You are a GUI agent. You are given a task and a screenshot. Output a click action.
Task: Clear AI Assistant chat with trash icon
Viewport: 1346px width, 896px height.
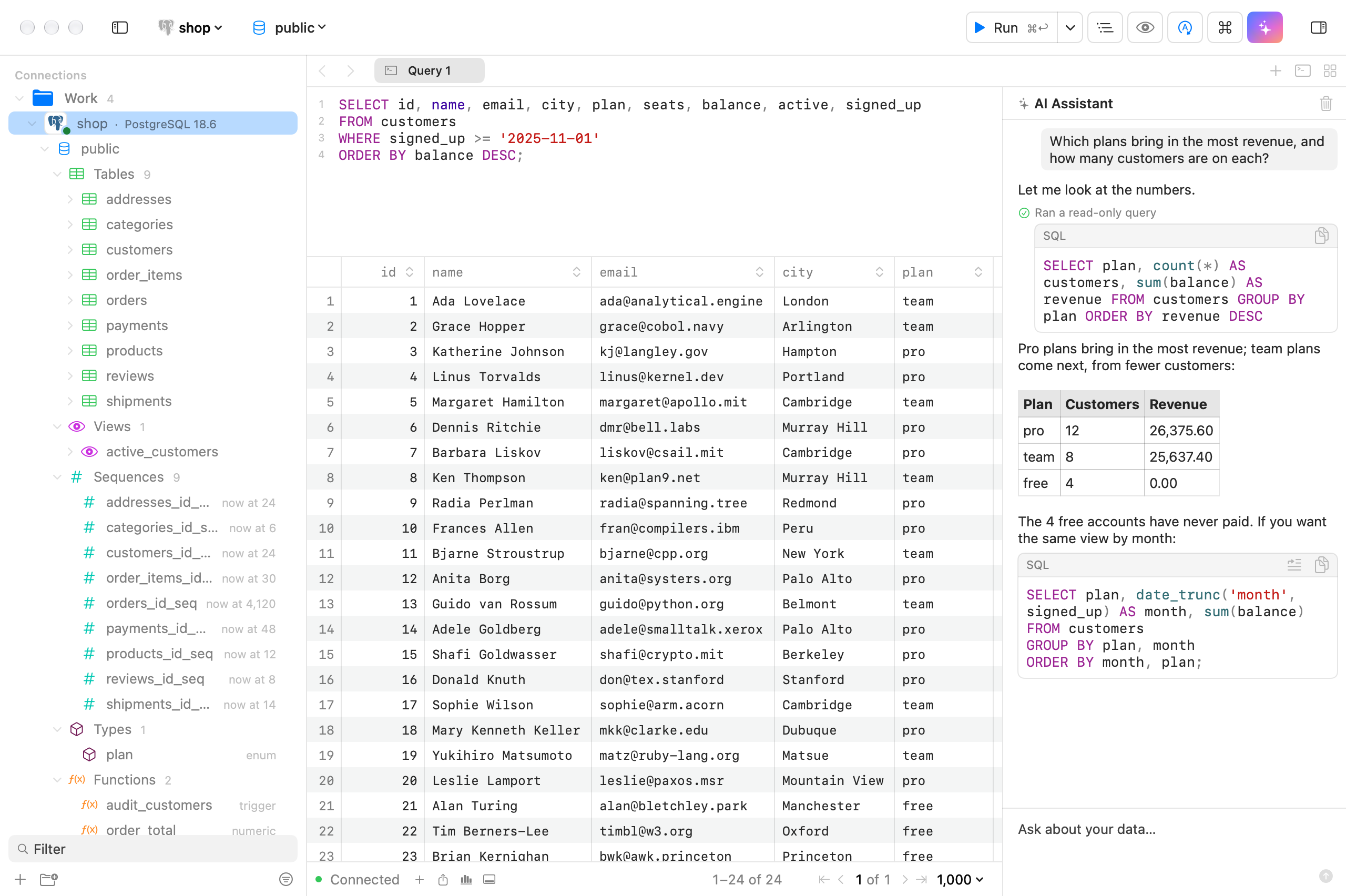point(1326,104)
